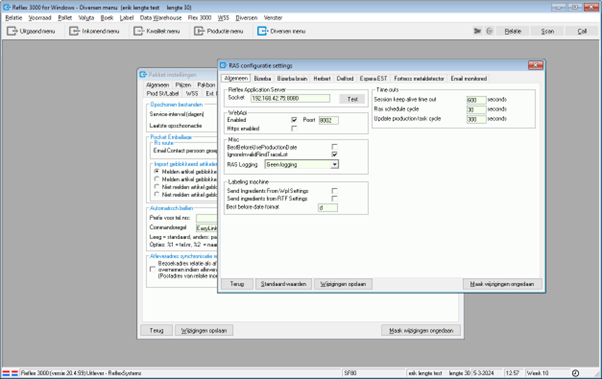Open the Flex 3000 menu

tap(199, 18)
